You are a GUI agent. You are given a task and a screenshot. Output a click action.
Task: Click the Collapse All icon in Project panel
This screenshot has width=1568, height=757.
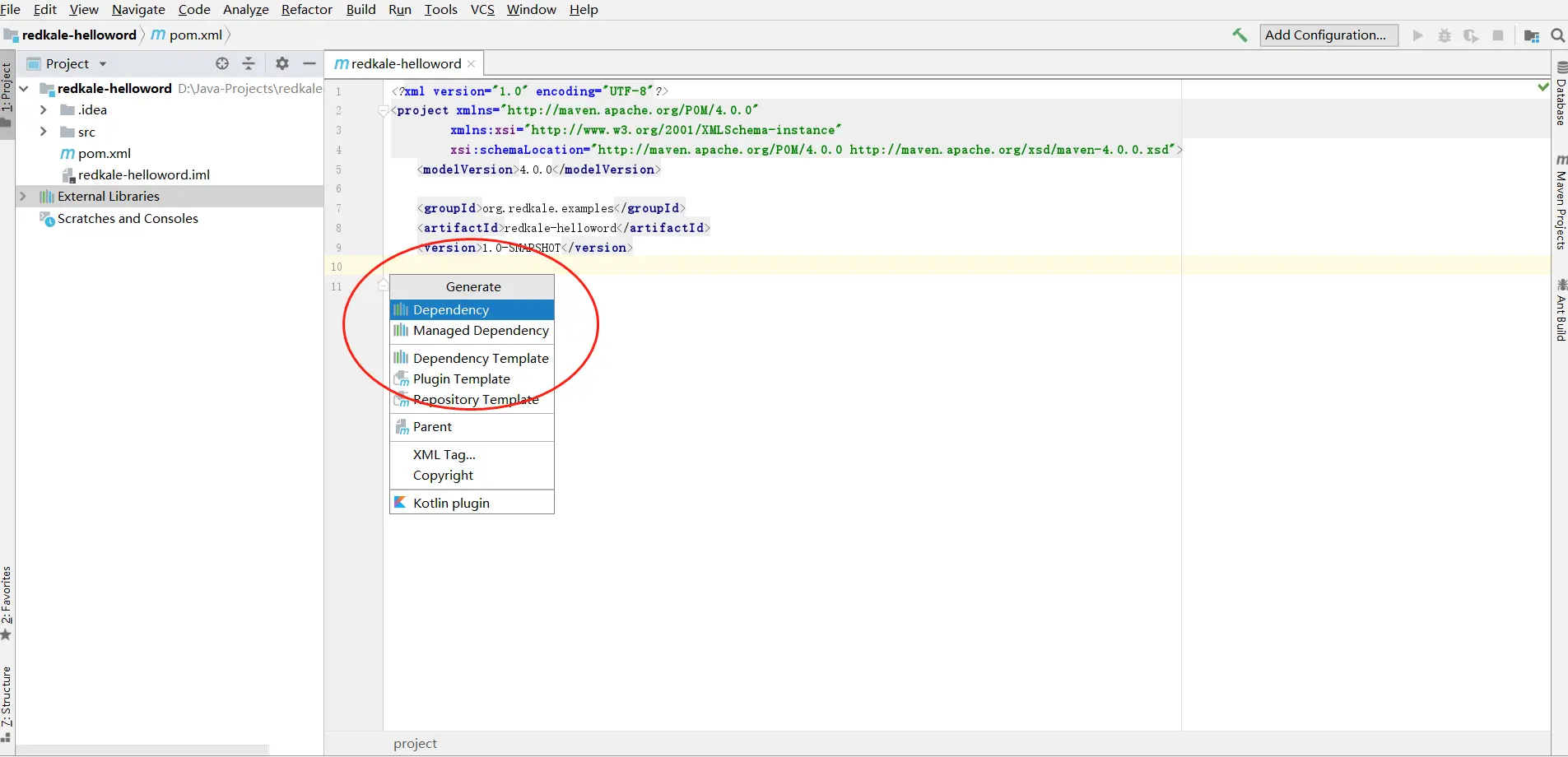pyautogui.click(x=249, y=63)
